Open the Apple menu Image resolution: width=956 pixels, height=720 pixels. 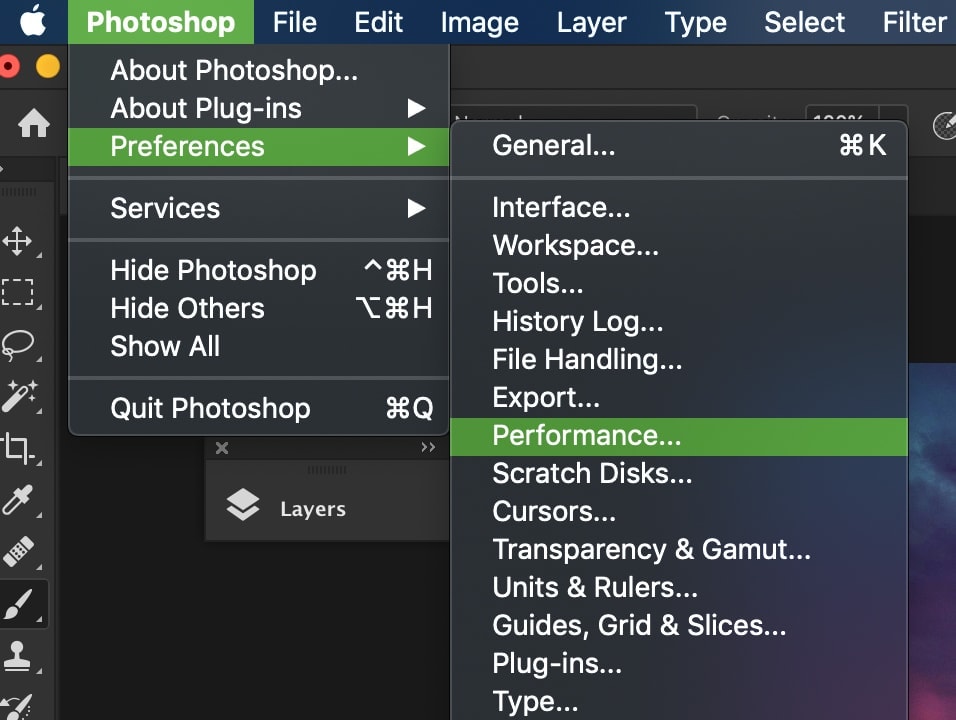coord(33,22)
